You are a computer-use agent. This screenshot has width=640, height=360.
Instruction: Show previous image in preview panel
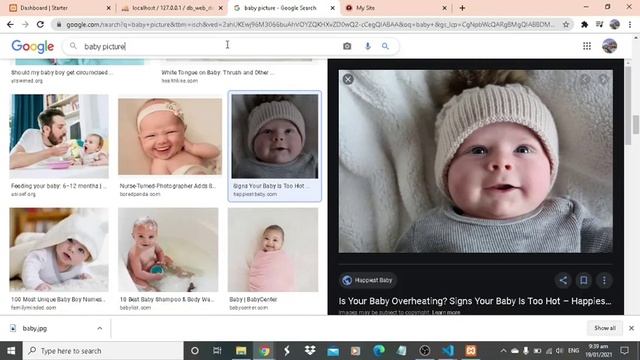(585, 79)
